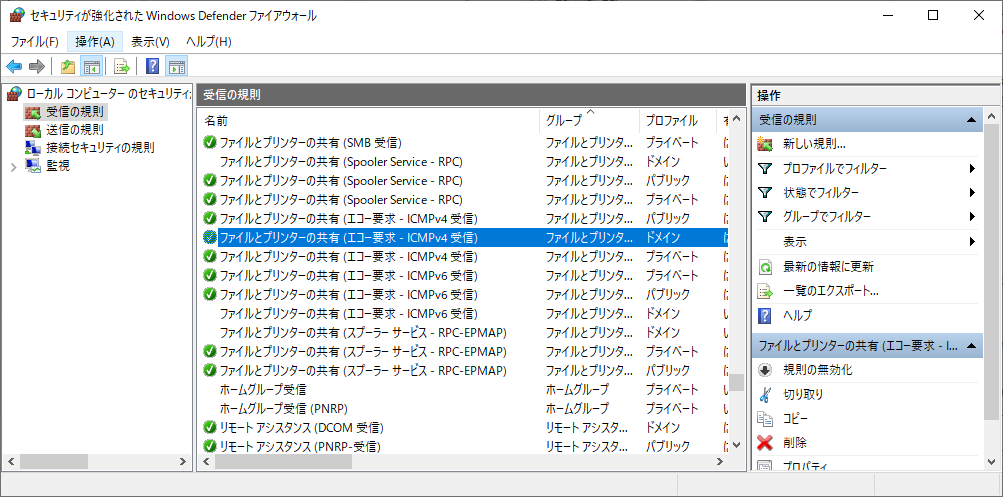Viewport: 1003px width, 497px height.
Task: Select the ドメイン エコー要求 - ICMPv6 受信 rule
Action: [463, 313]
